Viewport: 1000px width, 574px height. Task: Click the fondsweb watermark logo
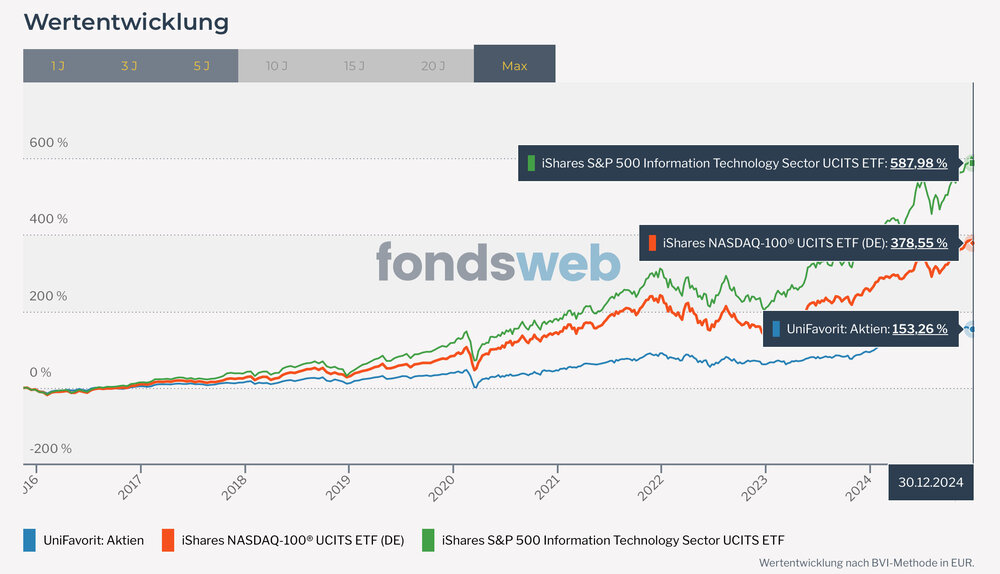(x=498, y=263)
